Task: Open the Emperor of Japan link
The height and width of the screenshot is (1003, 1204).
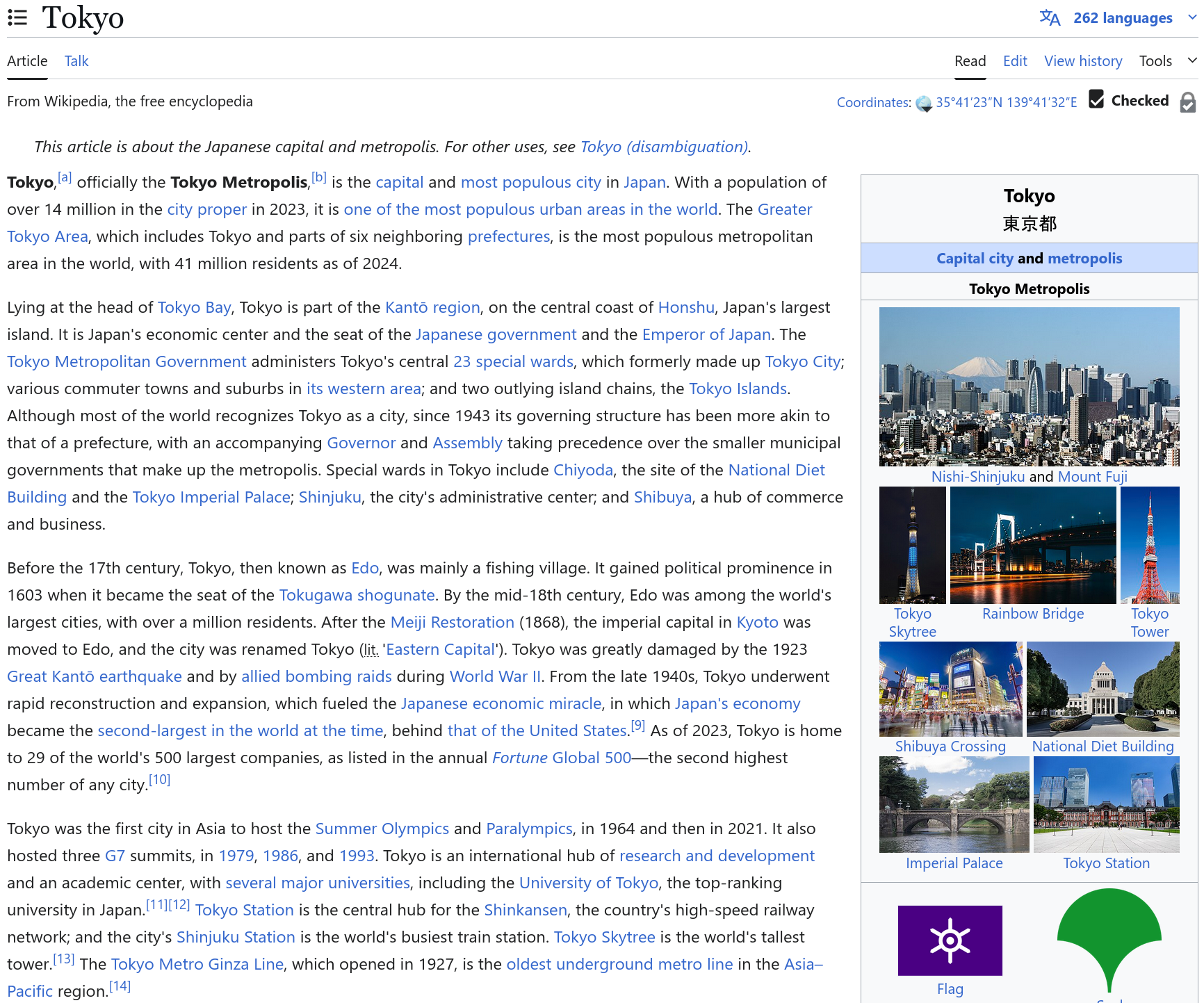Action: point(706,334)
